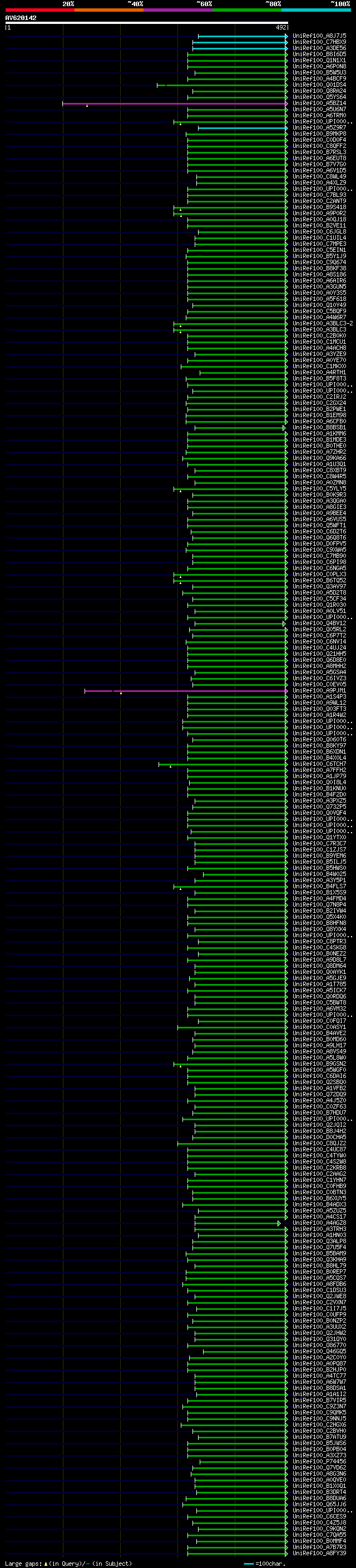The image size is (356, 1568).
Task: Select the AV620142 query label
Action: point(21,18)
